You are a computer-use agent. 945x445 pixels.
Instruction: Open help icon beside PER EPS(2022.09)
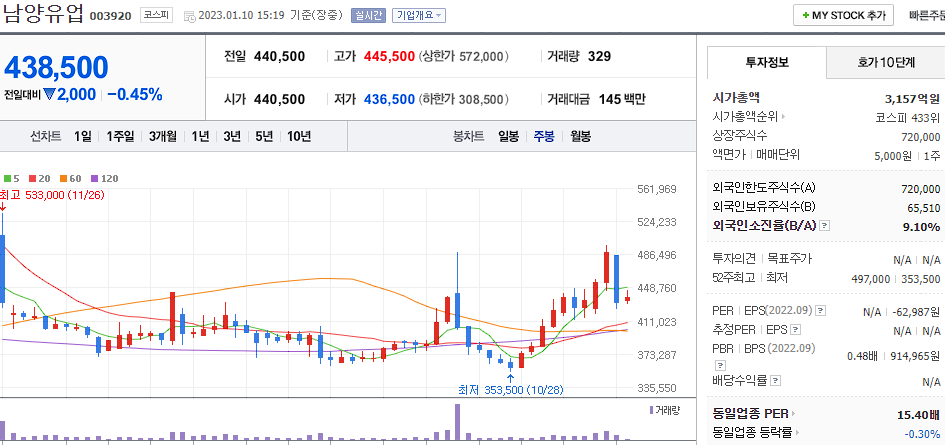(820, 311)
